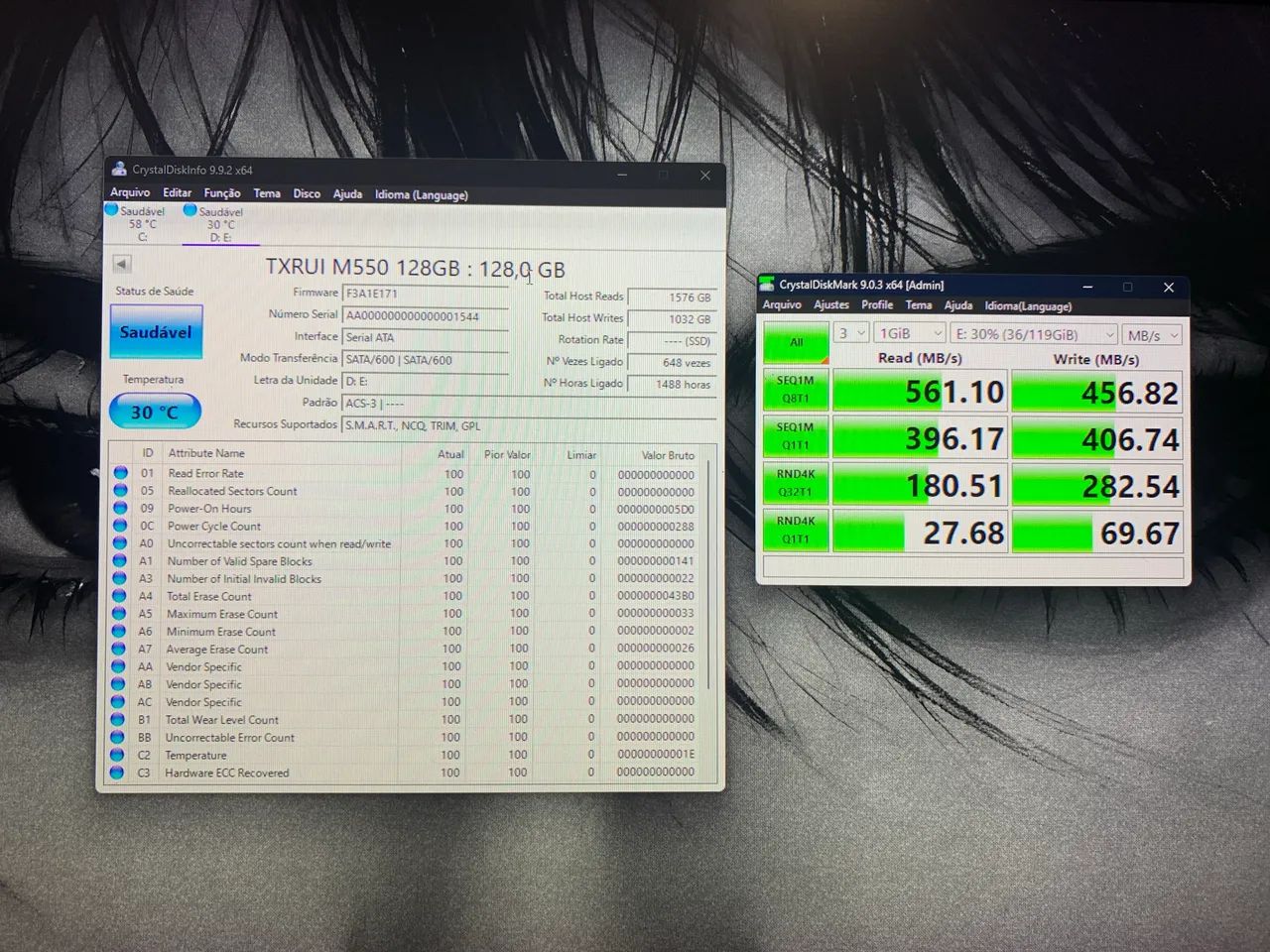Viewport: 1270px width, 952px height.
Task: Open the Ajuda menu in CrystalDiskInfo
Action: (x=347, y=193)
